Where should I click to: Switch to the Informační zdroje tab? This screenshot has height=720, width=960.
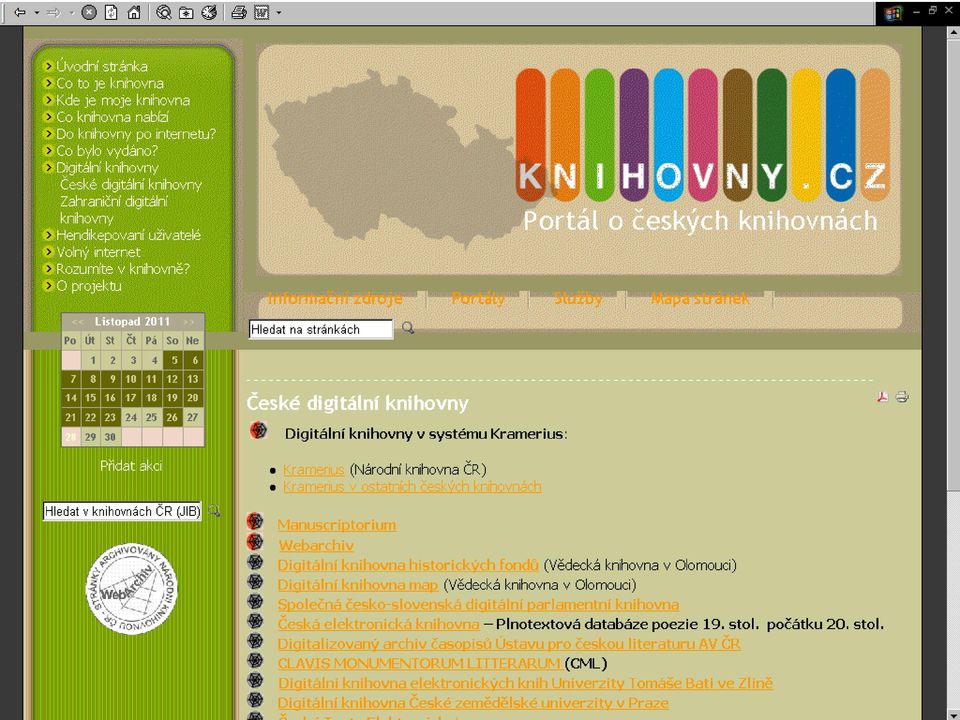[335, 298]
